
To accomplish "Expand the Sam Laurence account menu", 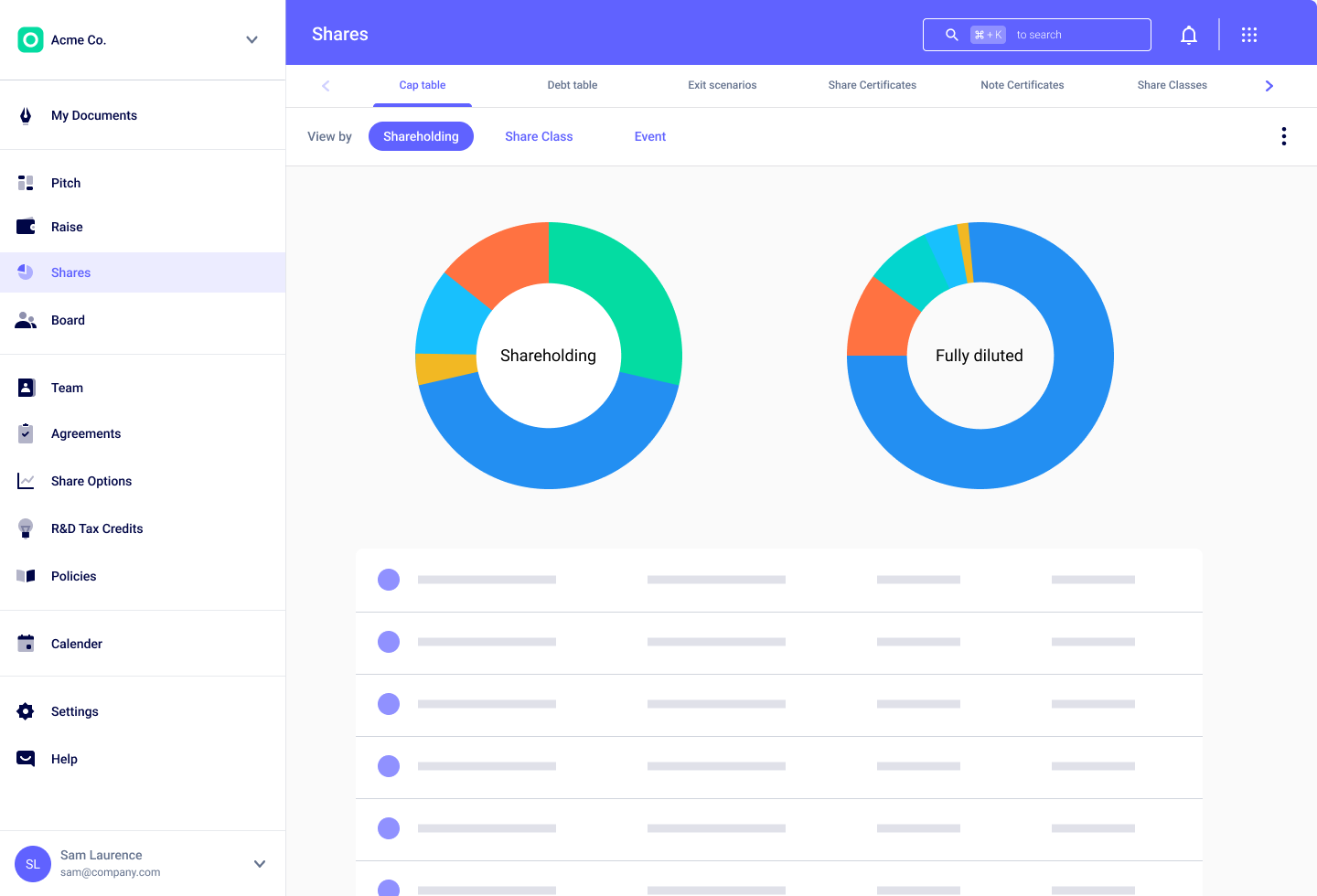I will [x=259, y=863].
